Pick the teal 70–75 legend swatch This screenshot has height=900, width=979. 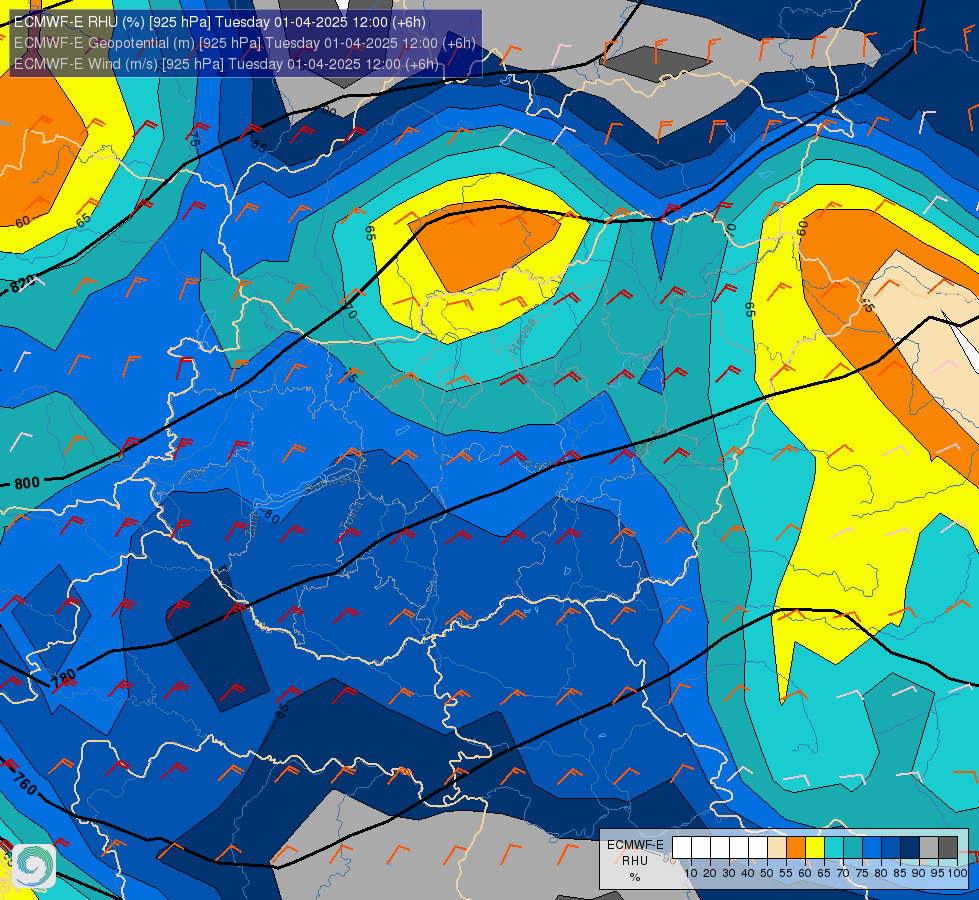pos(853,847)
